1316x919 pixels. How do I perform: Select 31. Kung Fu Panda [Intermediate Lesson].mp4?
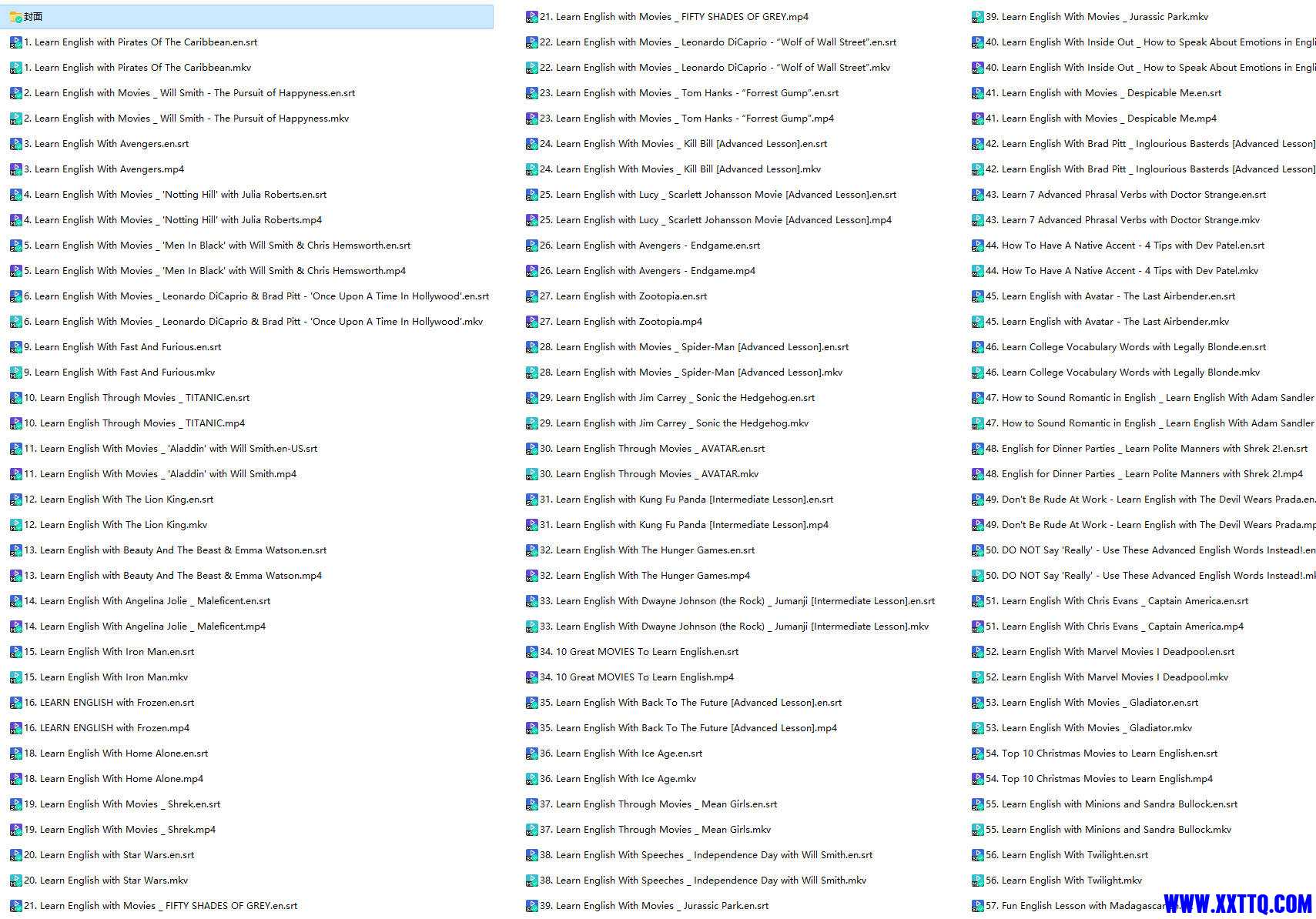pyautogui.click(x=685, y=524)
